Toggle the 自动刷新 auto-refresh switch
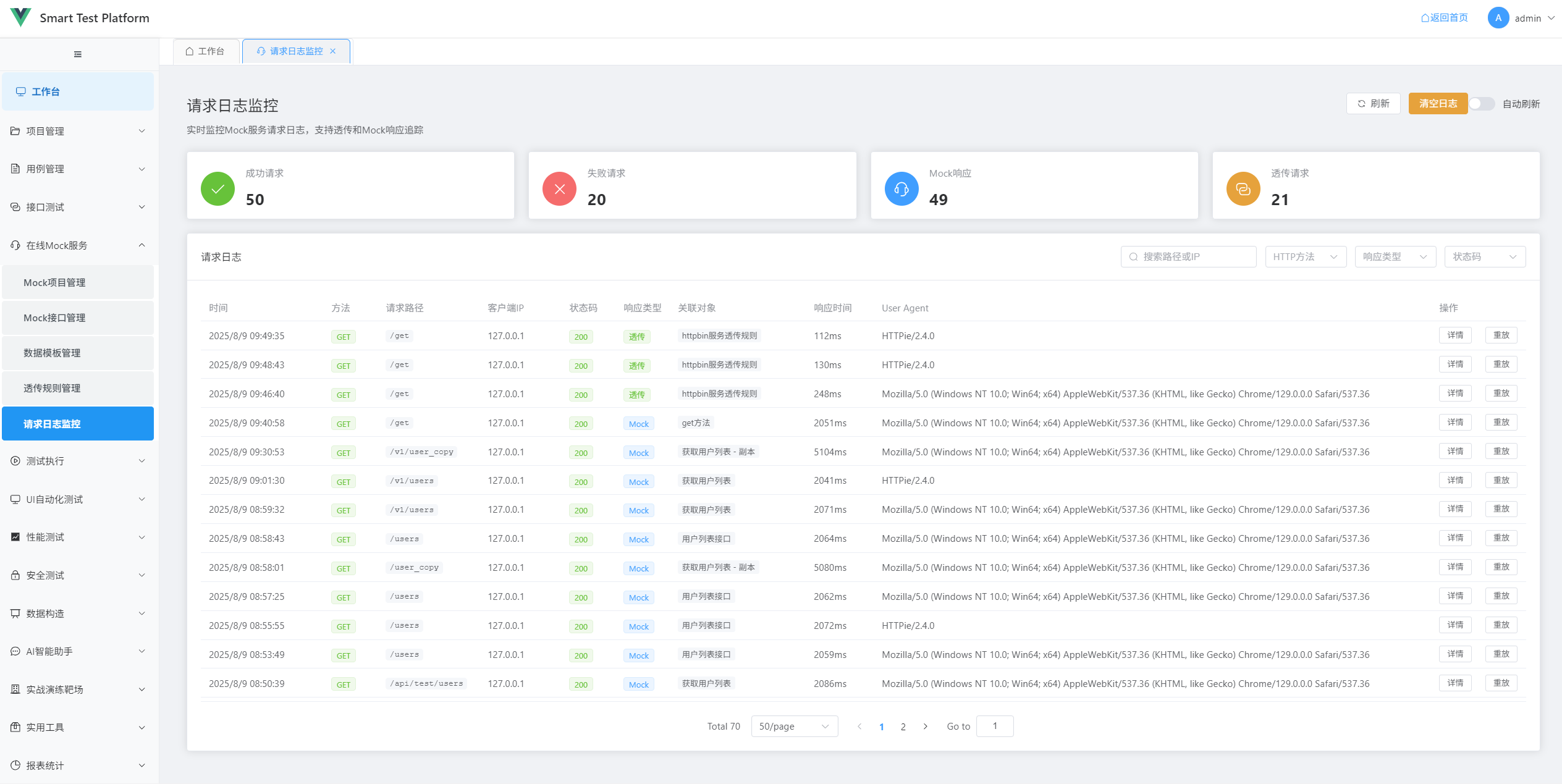Screen dimensions: 1562x784 [x=1482, y=104]
